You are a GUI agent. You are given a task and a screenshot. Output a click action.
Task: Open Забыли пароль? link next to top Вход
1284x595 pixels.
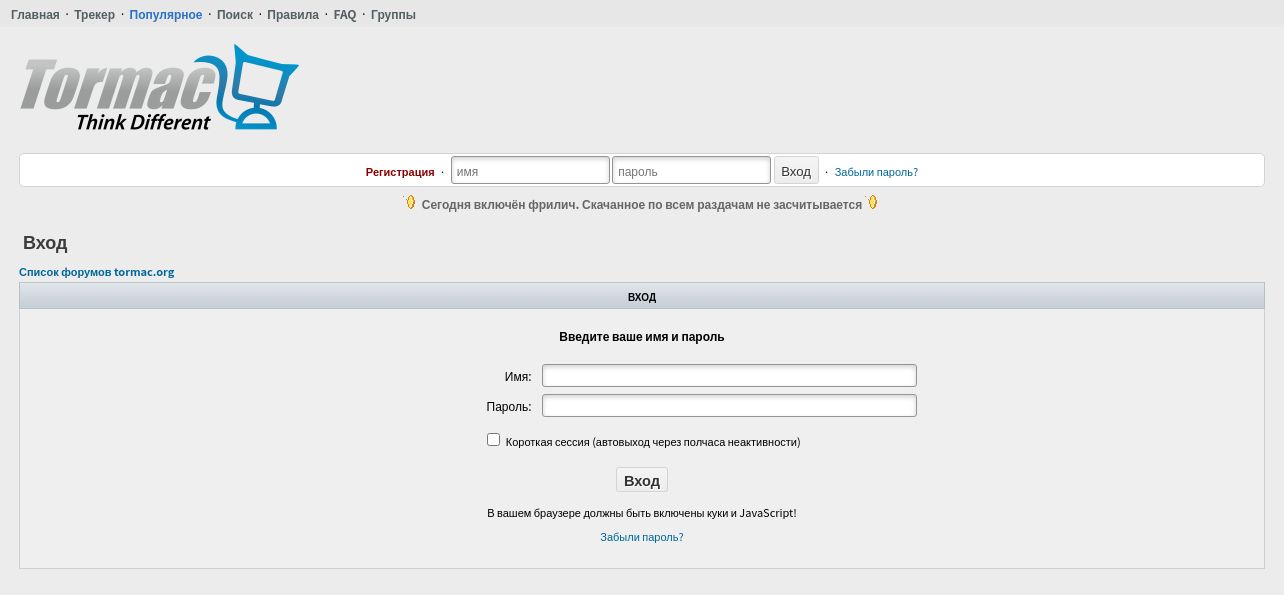click(x=876, y=172)
